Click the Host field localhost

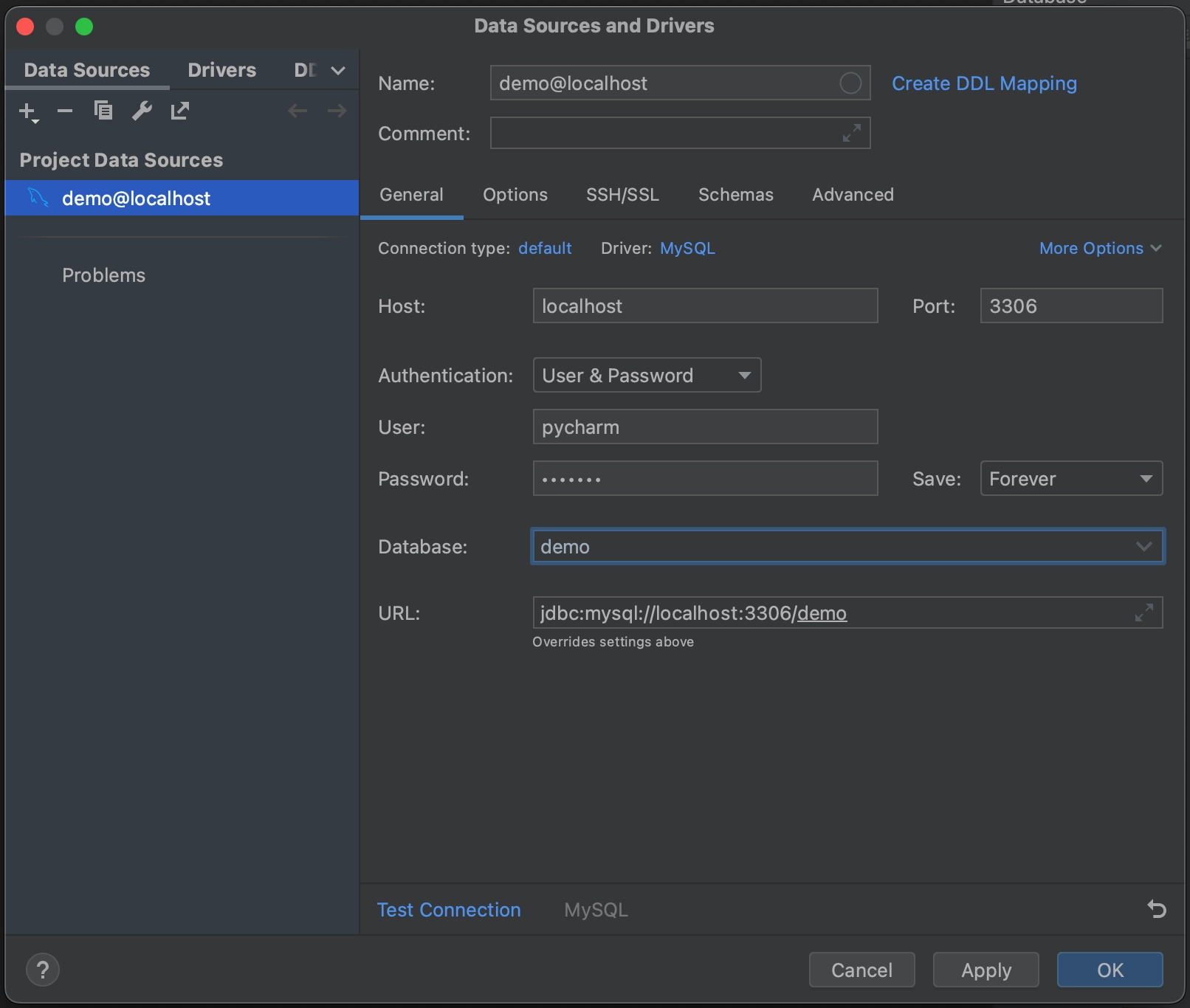click(705, 305)
